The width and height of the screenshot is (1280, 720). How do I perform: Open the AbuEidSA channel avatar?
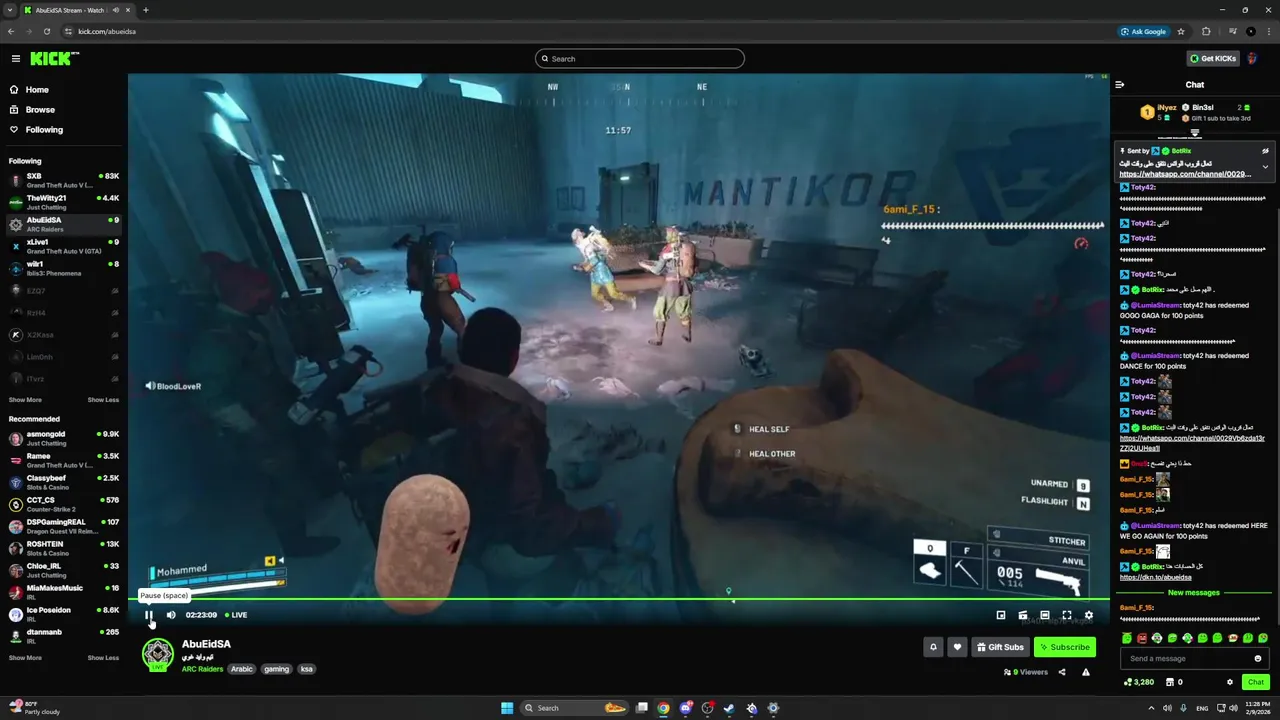tap(157, 654)
